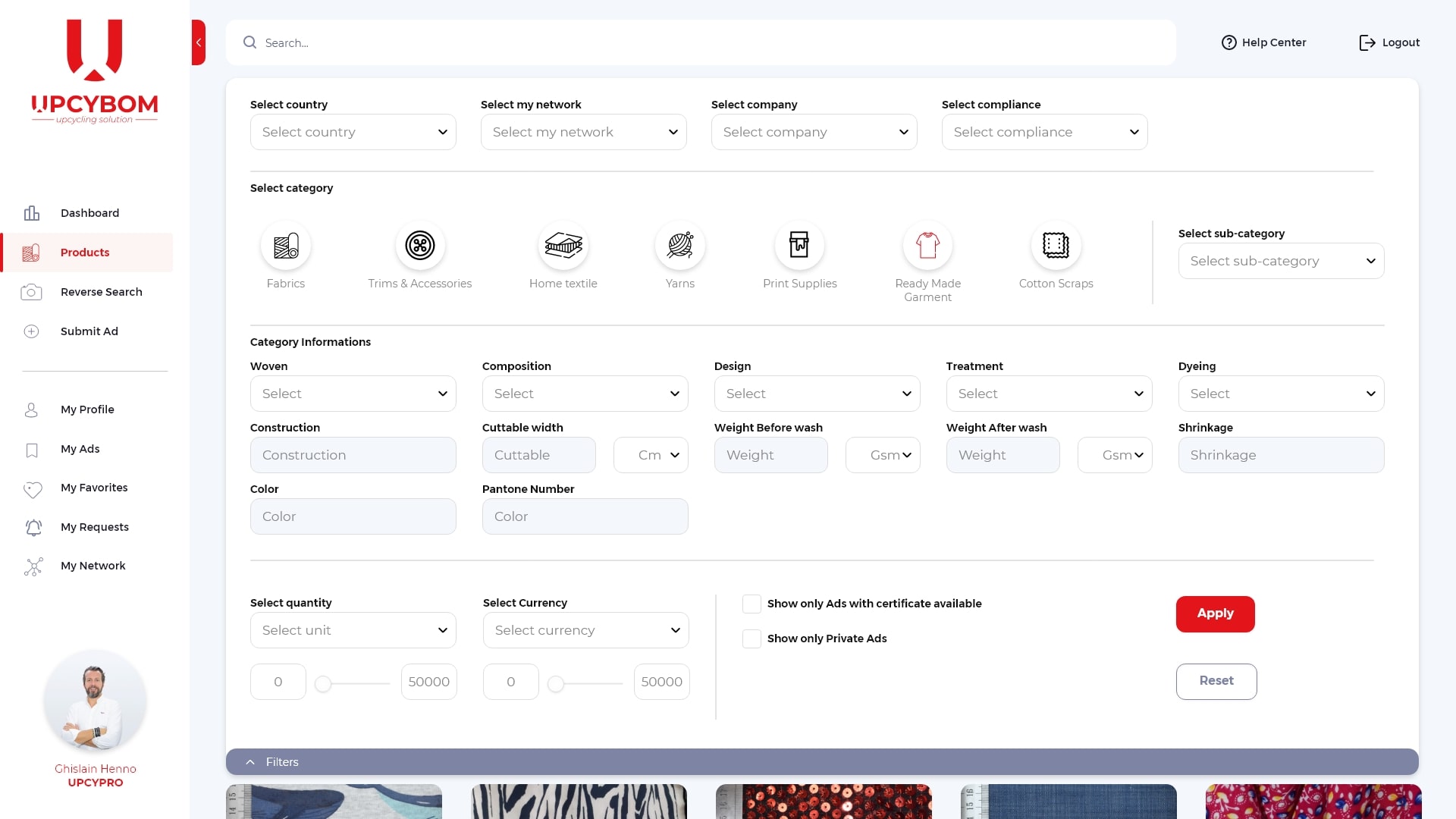Click the quantity range slider handle

pyautogui.click(x=323, y=683)
